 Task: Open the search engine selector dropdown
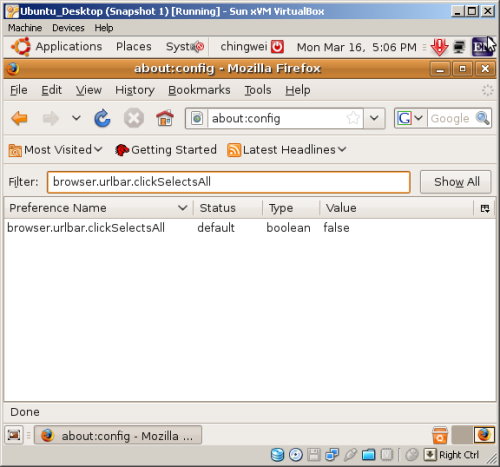click(x=418, y=118)
